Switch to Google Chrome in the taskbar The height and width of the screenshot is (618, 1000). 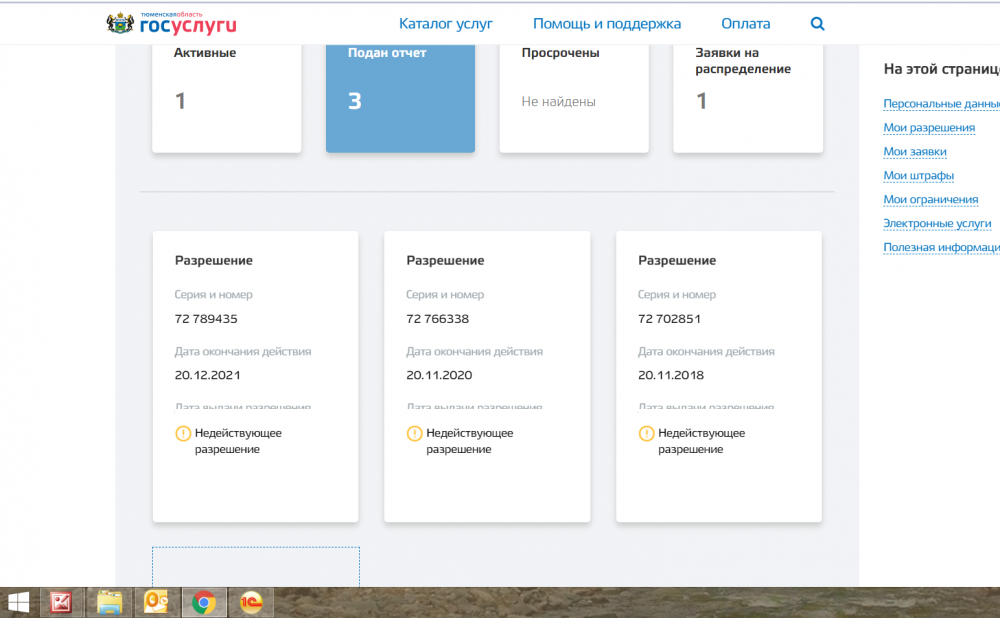coord(204,602)
